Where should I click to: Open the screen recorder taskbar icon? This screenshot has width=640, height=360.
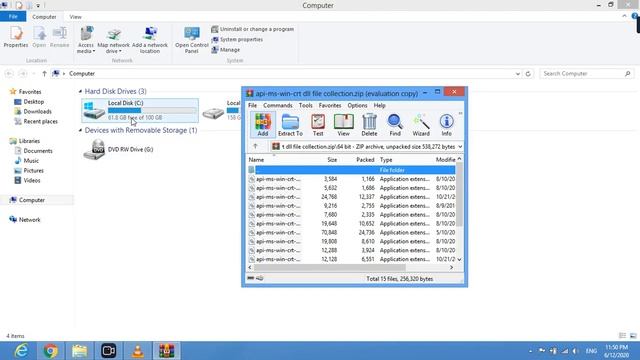coord(109,351)
